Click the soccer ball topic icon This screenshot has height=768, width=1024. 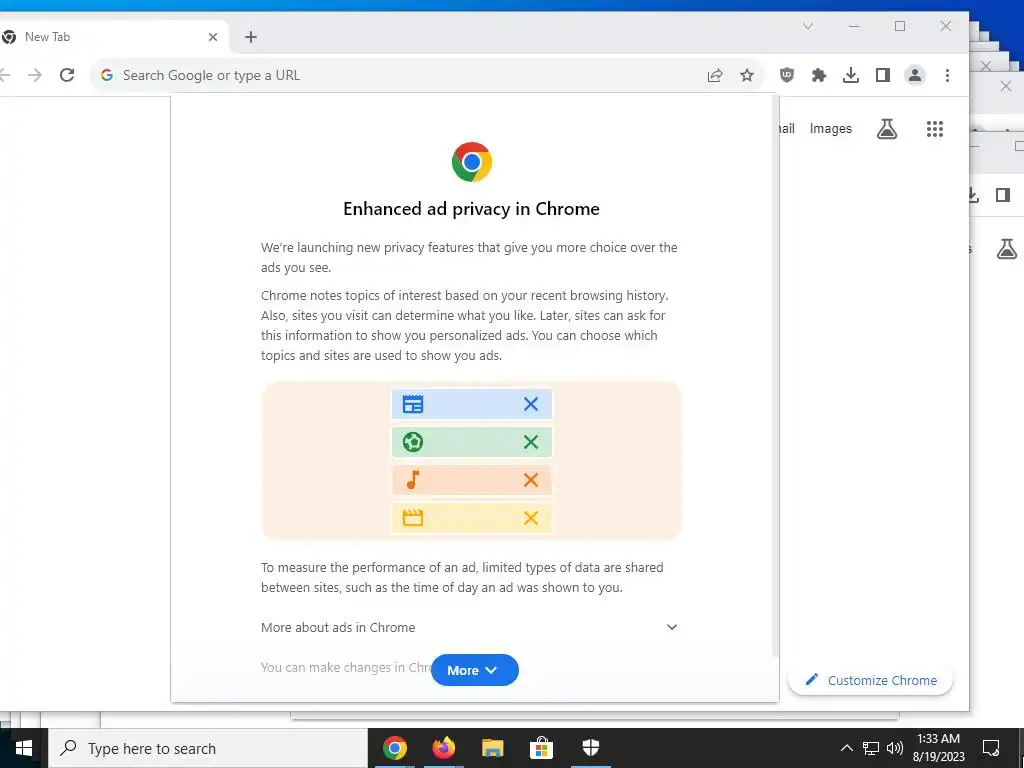click(413, 442)
